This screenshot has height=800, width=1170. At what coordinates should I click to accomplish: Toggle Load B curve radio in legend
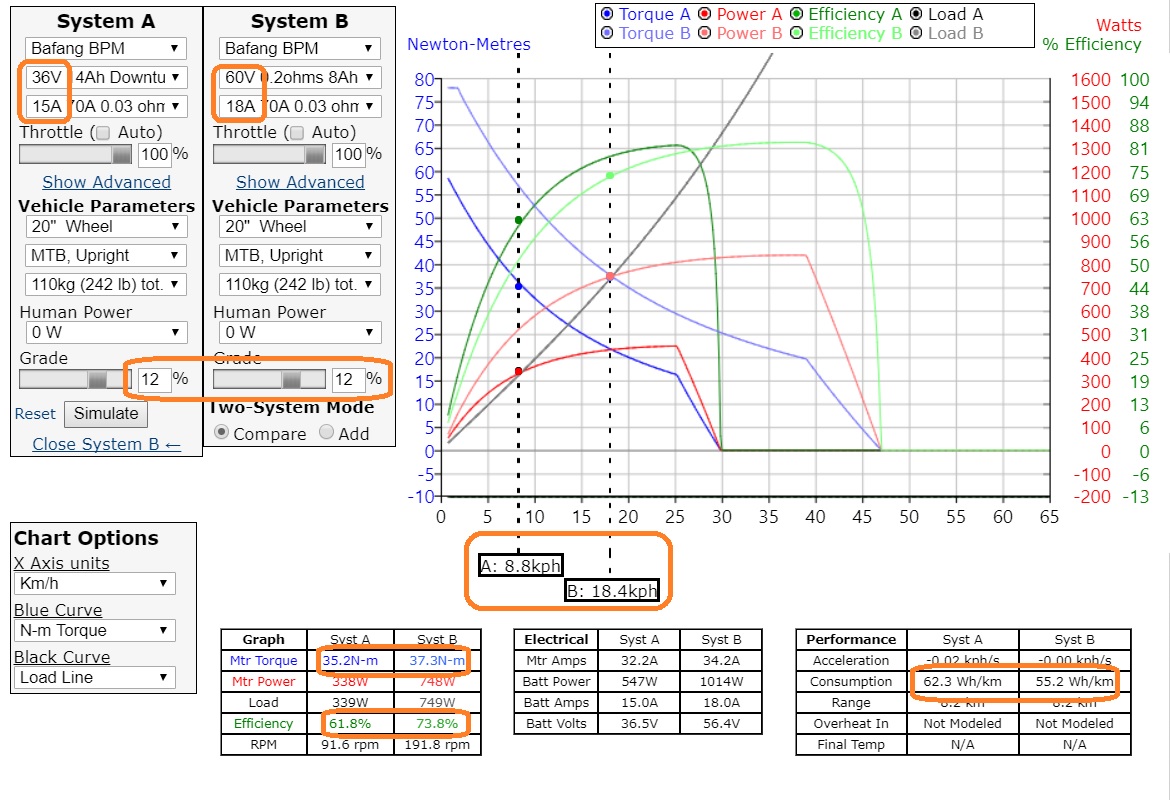[x=916, y=33]
